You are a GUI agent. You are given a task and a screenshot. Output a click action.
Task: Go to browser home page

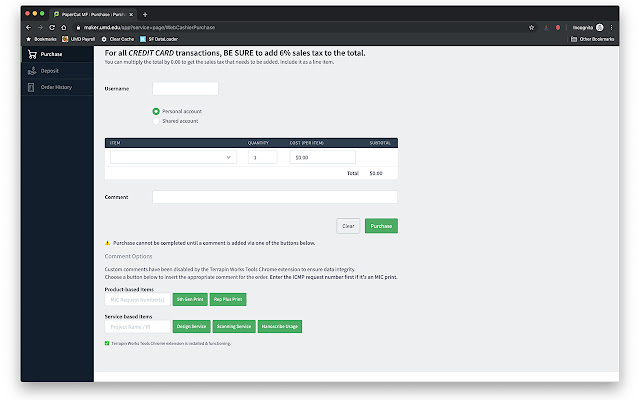pyautogui.click(x=64, y=27)
